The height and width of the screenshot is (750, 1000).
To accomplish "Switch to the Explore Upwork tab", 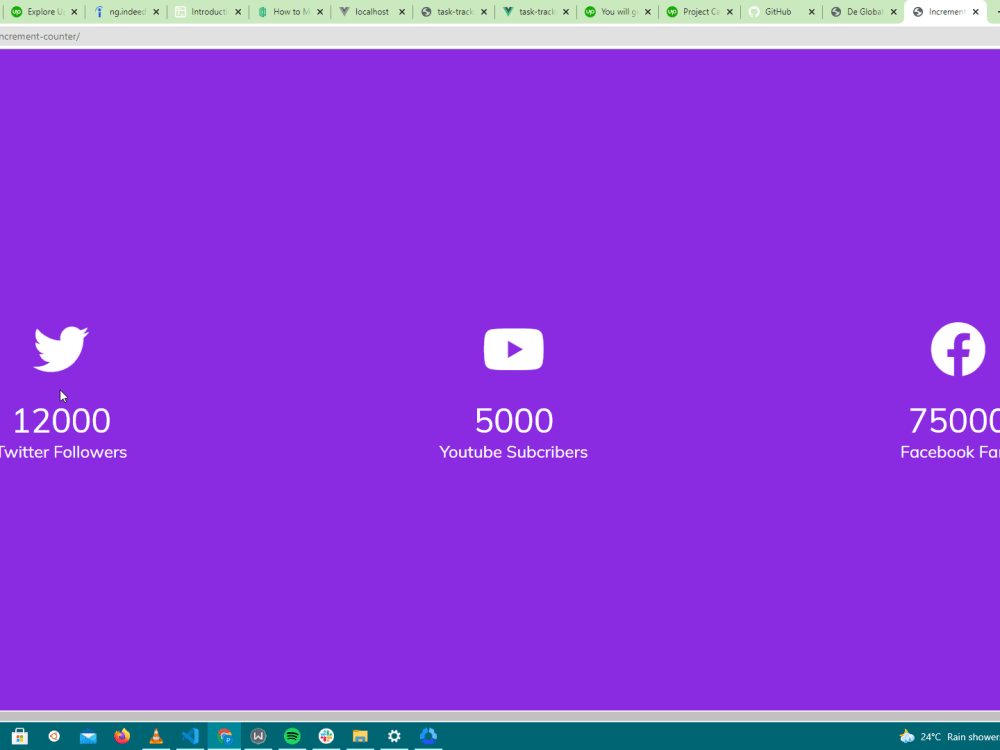I will click(42, 11).
